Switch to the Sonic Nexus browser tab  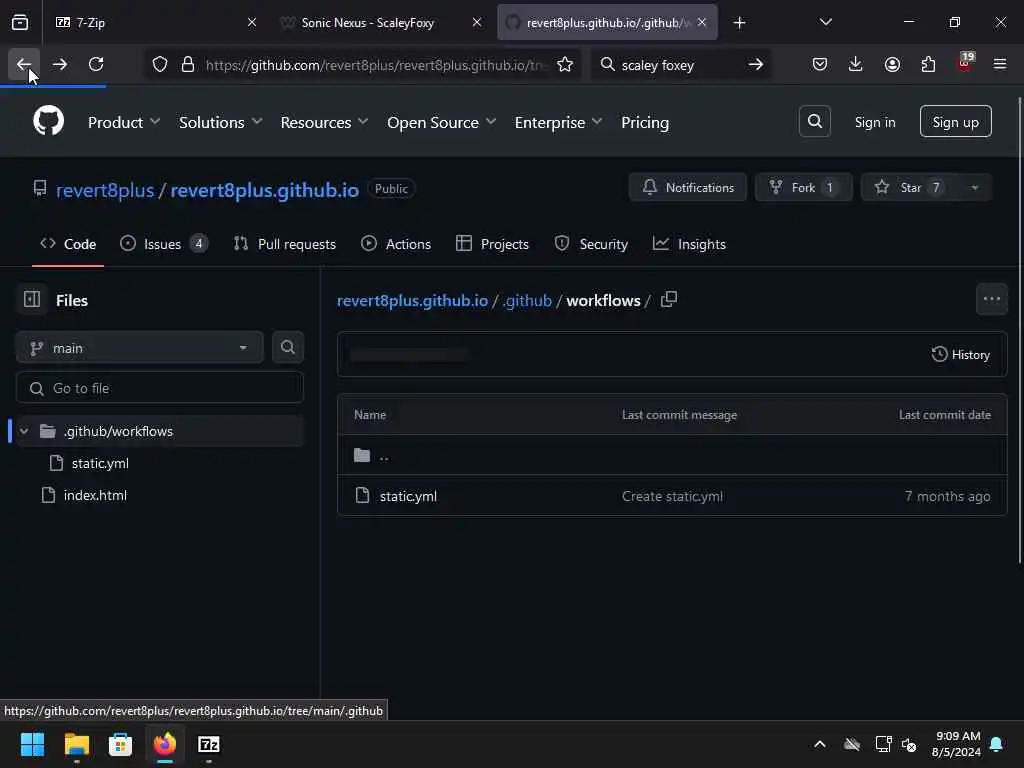[380, 22]
